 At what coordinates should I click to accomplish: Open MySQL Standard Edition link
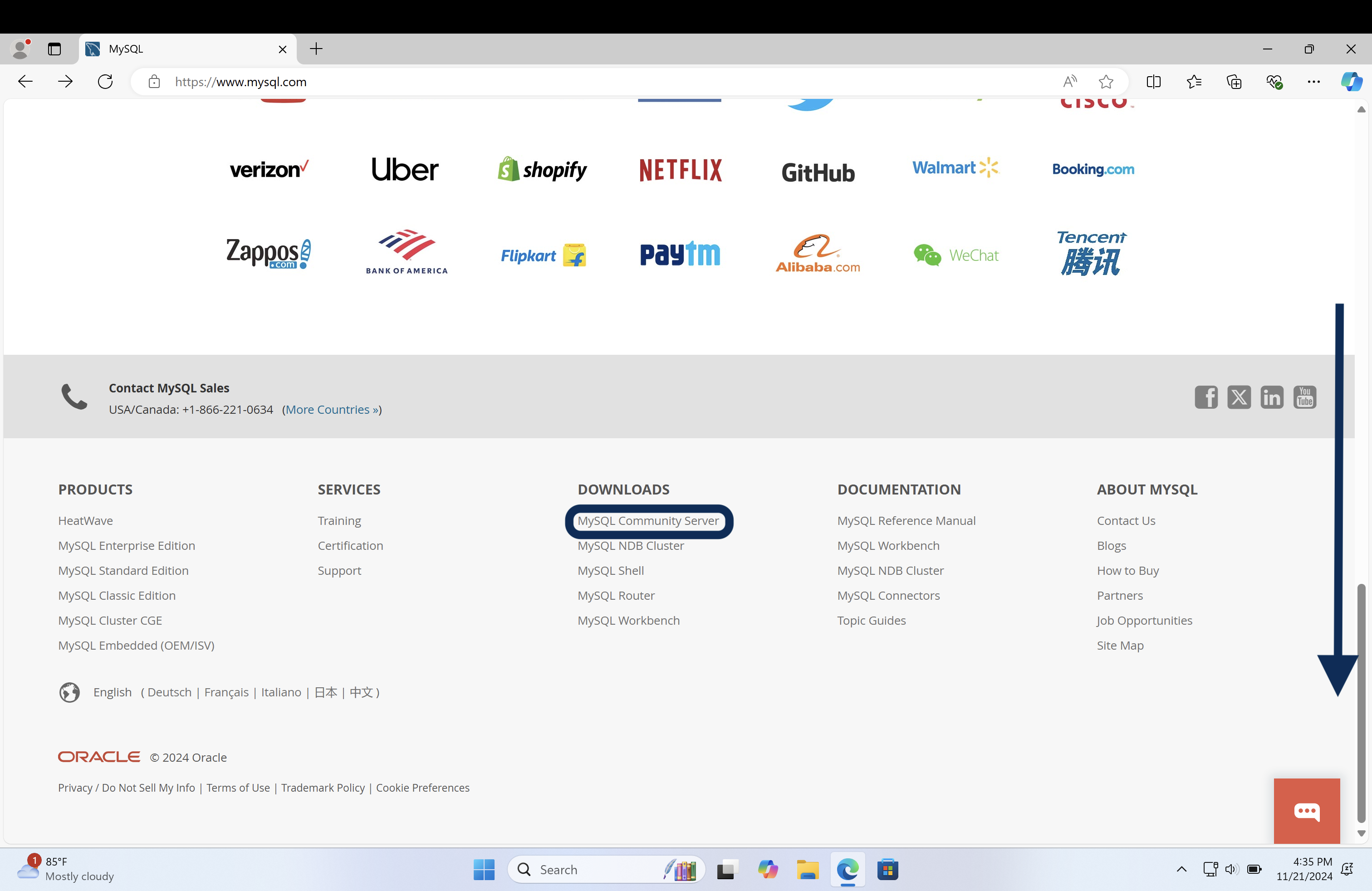123,571
